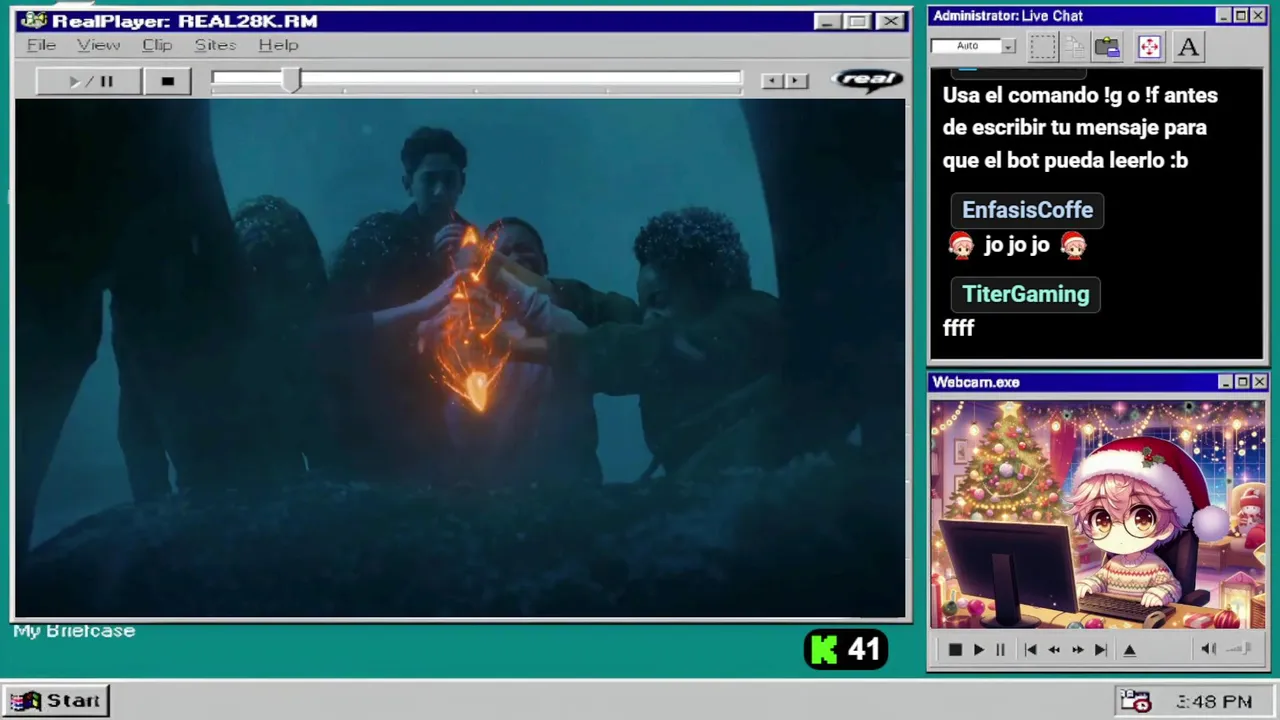The image size is (1280, 720).
Task: Maximize the Live Chat window
Action: click(1241, 15)
